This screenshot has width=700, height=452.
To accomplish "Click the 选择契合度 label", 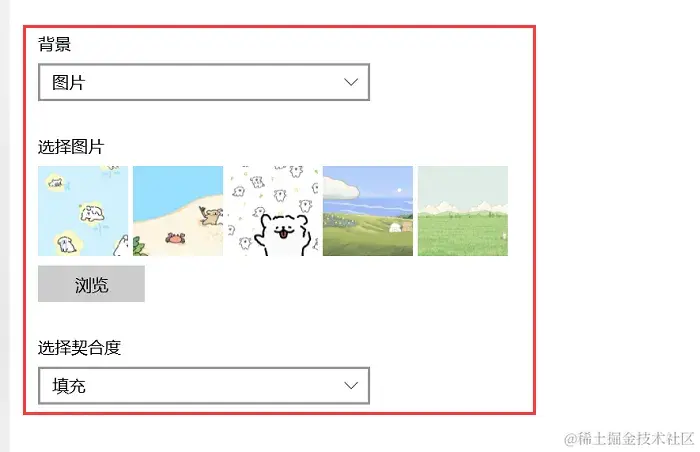I will click(79, 347).
